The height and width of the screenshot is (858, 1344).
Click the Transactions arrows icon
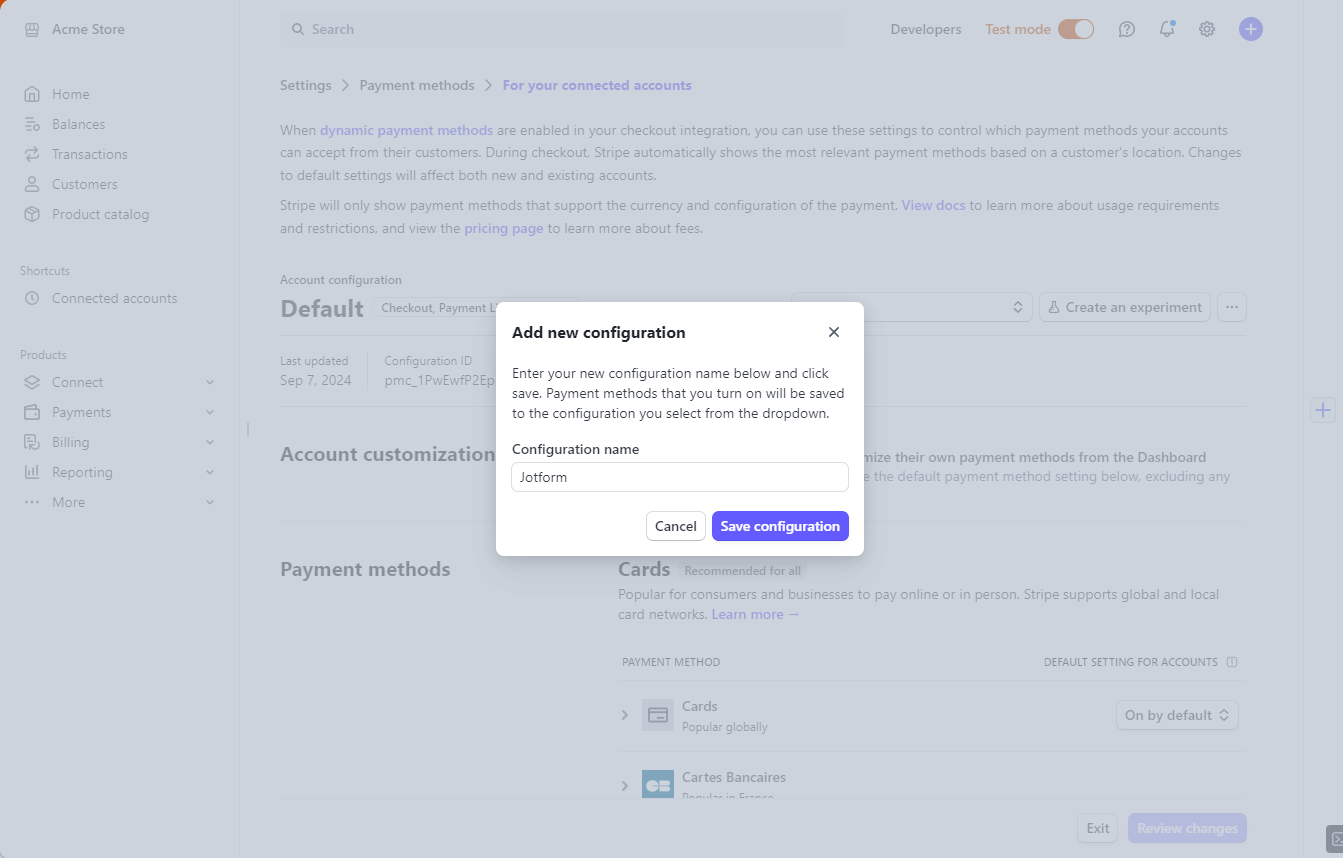[32, 154]
